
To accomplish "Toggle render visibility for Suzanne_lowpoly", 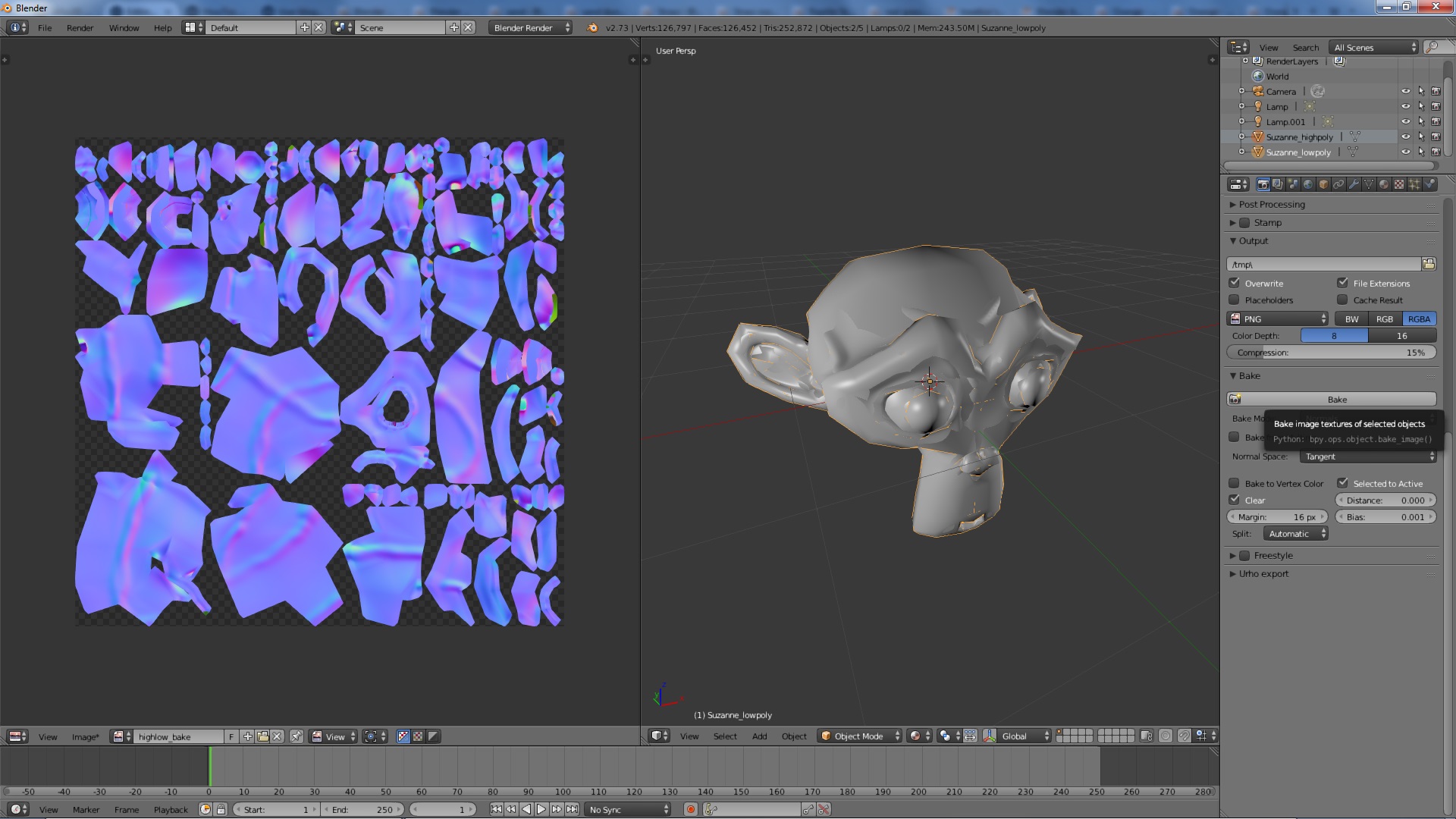I will click(x=1436, y=152).
